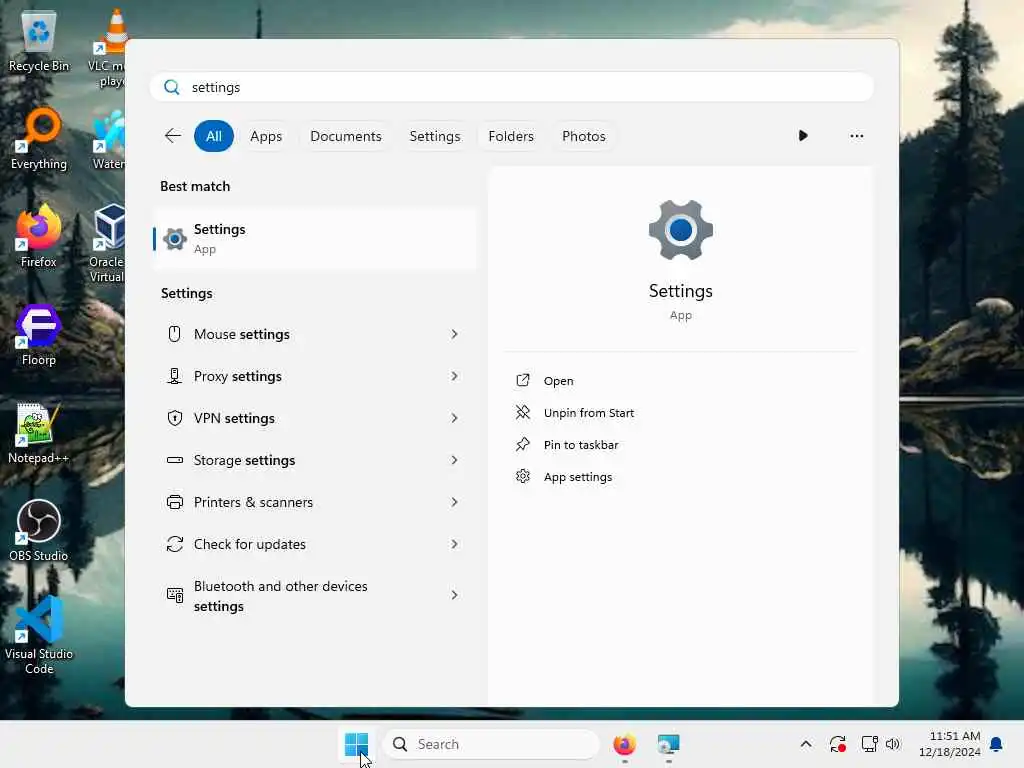Launch the Floorp browser desktop icon
1024x768 pixels.
[x=39, y=334]
